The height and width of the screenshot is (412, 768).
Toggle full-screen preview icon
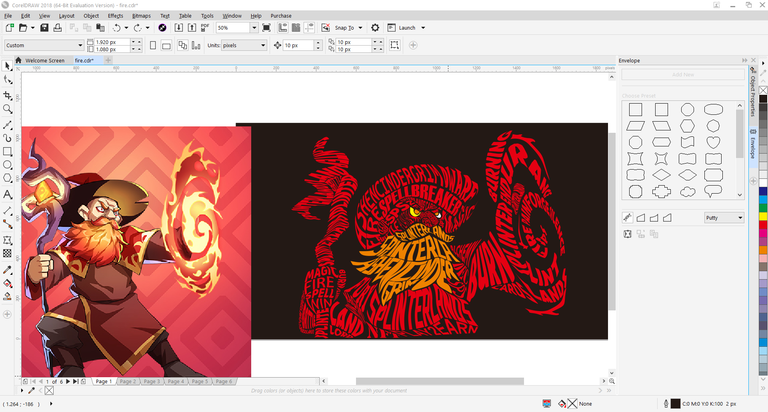pyautogui.click(x=266, y=28)
